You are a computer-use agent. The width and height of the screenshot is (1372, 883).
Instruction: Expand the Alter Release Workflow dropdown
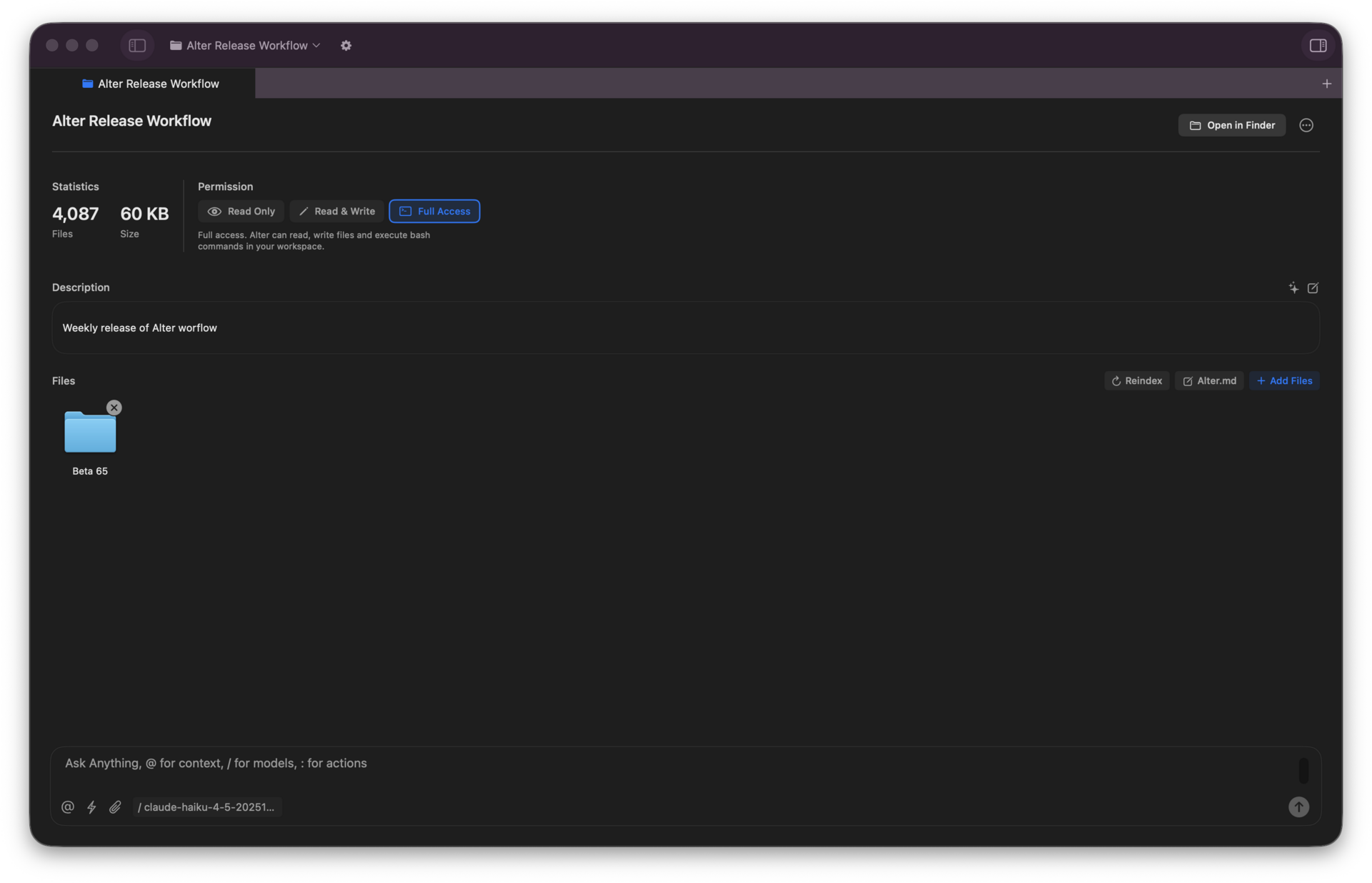click(x=245, y=45)
